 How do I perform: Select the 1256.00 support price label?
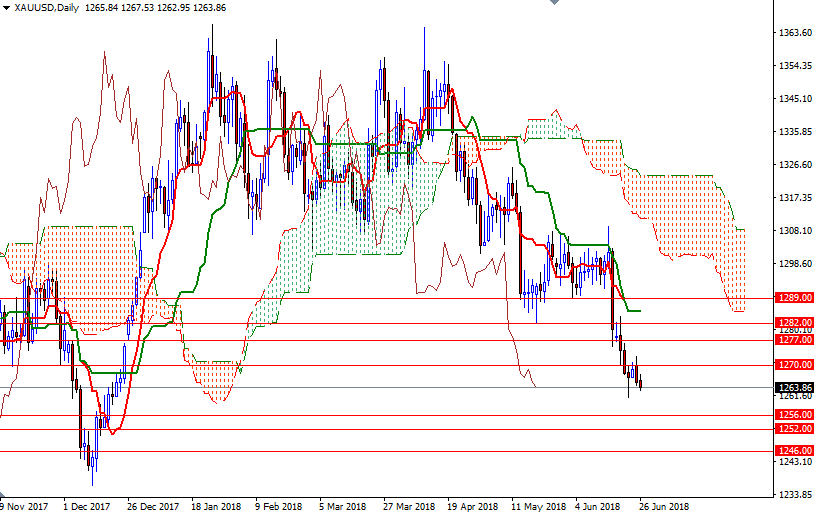(x=792, y=415)
